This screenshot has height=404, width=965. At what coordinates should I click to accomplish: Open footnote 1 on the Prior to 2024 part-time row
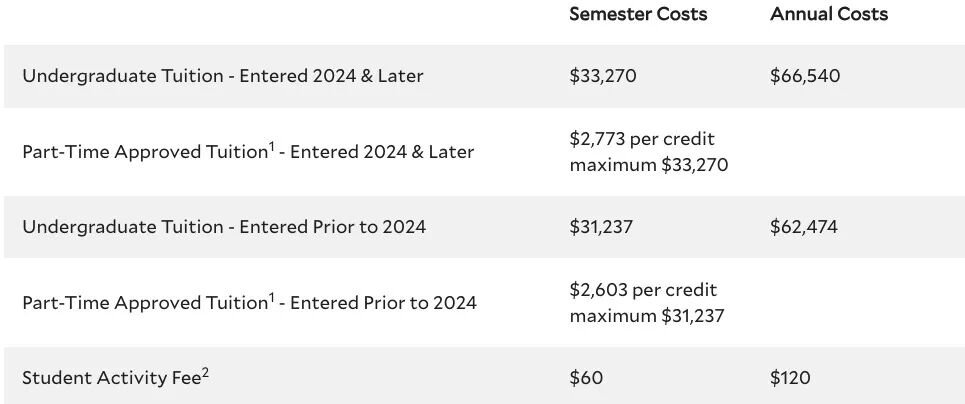click(270, 296)
